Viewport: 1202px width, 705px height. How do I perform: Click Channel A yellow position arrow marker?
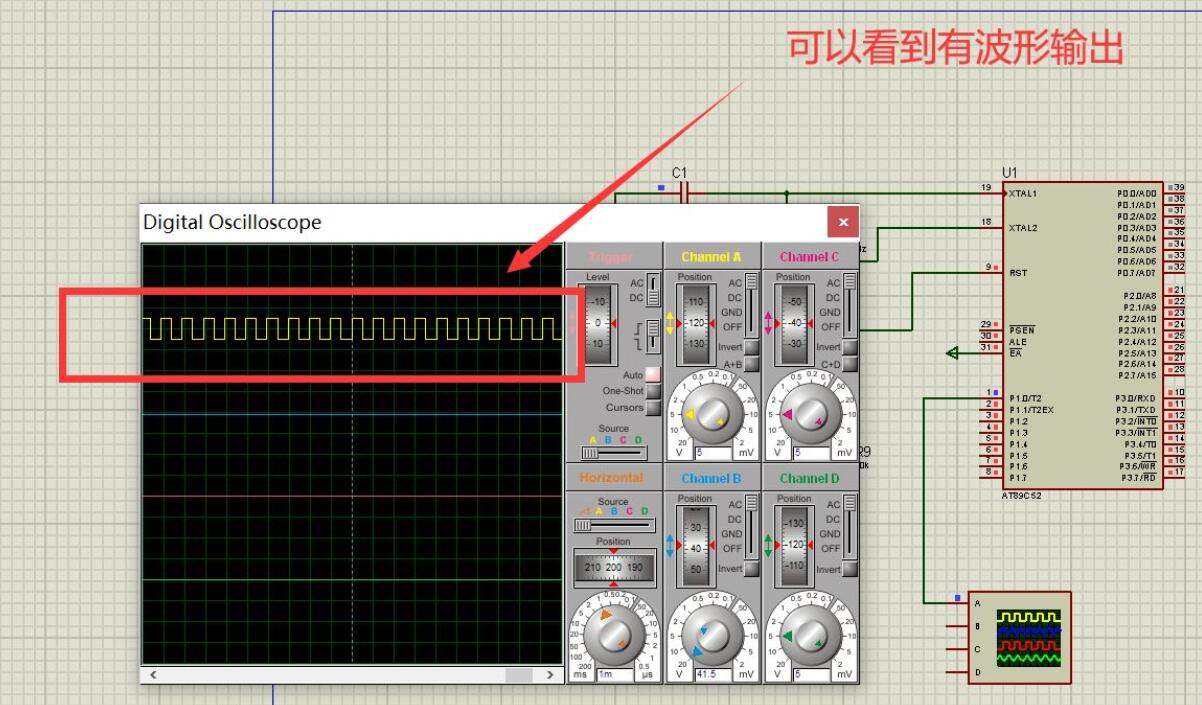671,323
